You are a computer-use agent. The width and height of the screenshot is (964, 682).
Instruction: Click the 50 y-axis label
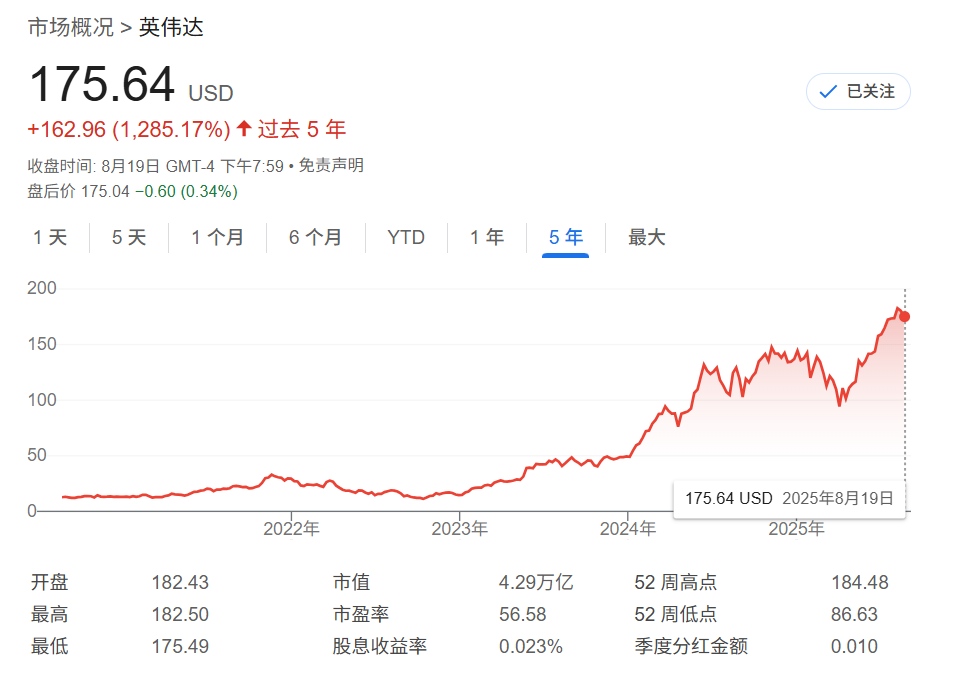point(37,455)
